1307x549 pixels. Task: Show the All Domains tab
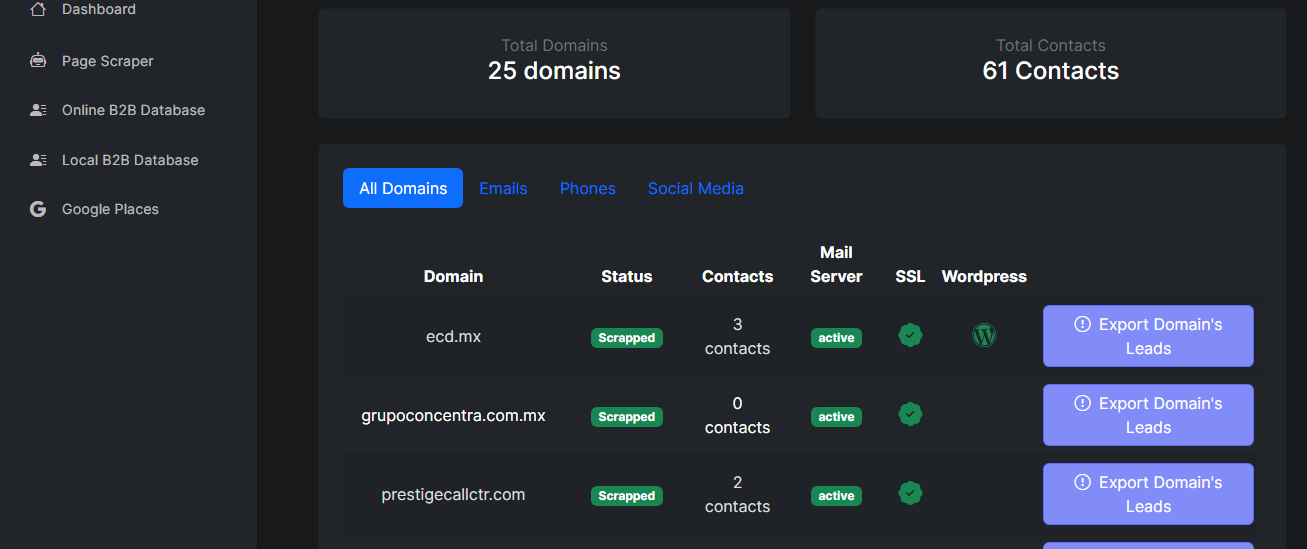403,188
